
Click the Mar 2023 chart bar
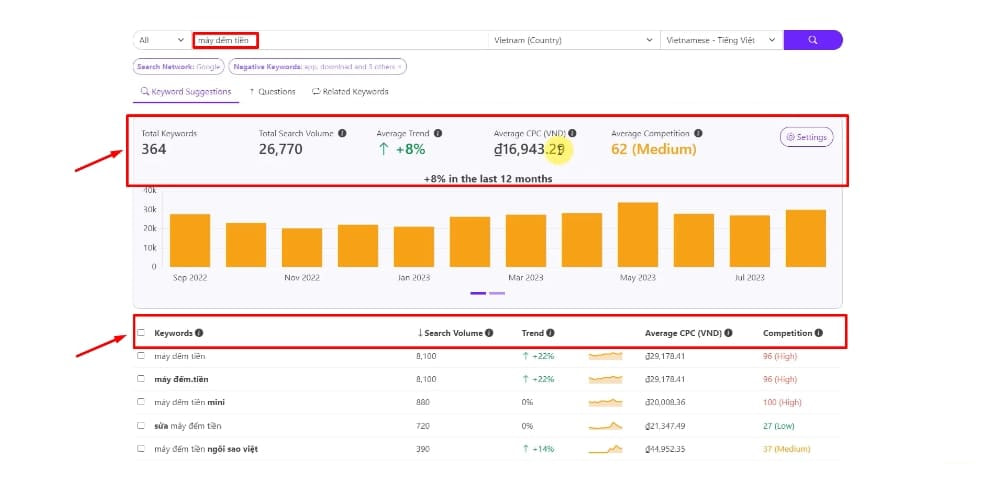[526, 241]
